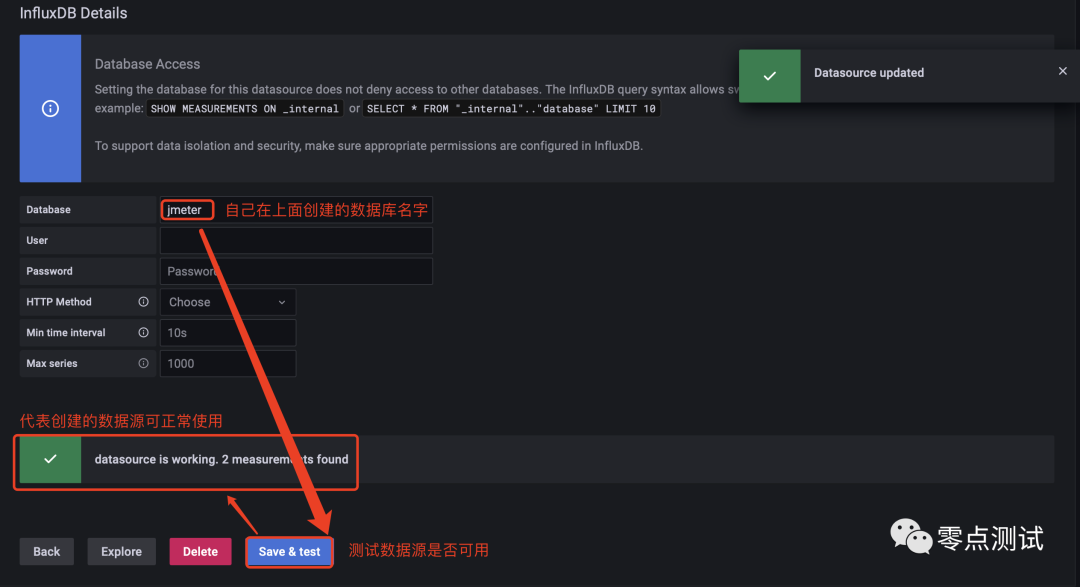Show HTTP Method info tooltip icon

[143, 302]
